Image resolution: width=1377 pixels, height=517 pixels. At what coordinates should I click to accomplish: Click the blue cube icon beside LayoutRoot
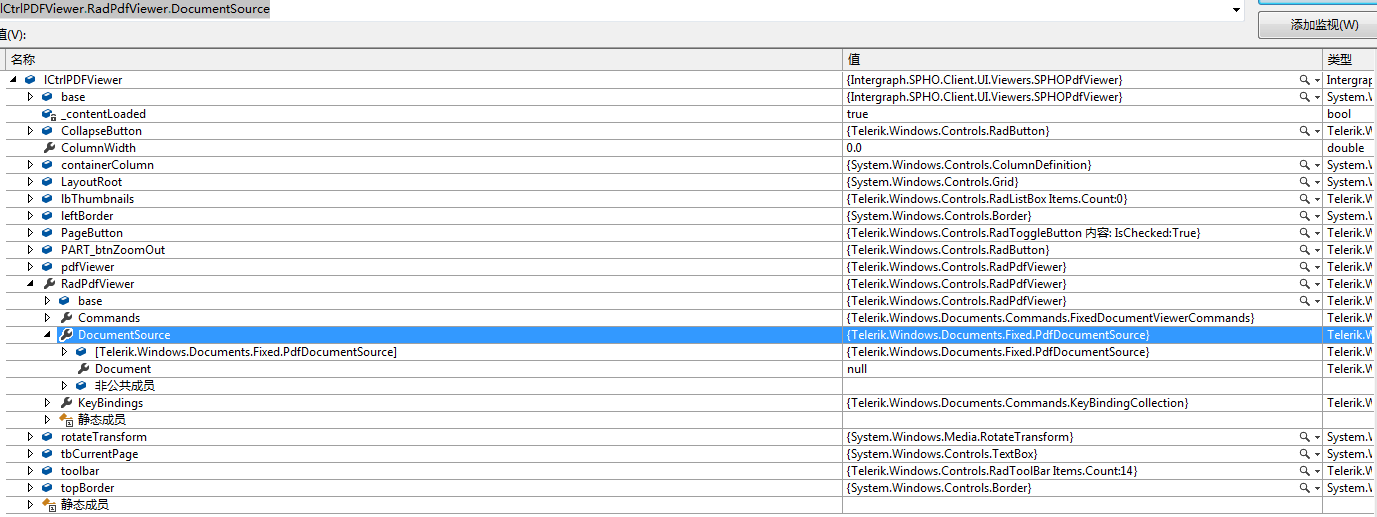[x=47, y=182]
